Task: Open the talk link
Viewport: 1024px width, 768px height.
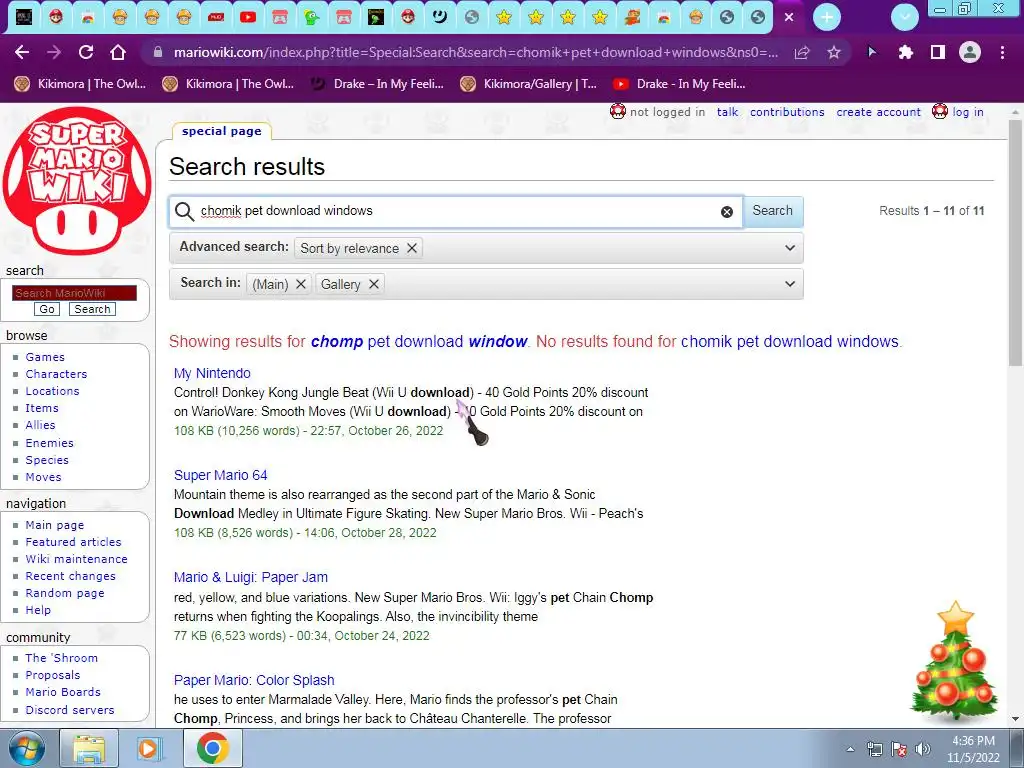Action: click(x=728, y=112)
